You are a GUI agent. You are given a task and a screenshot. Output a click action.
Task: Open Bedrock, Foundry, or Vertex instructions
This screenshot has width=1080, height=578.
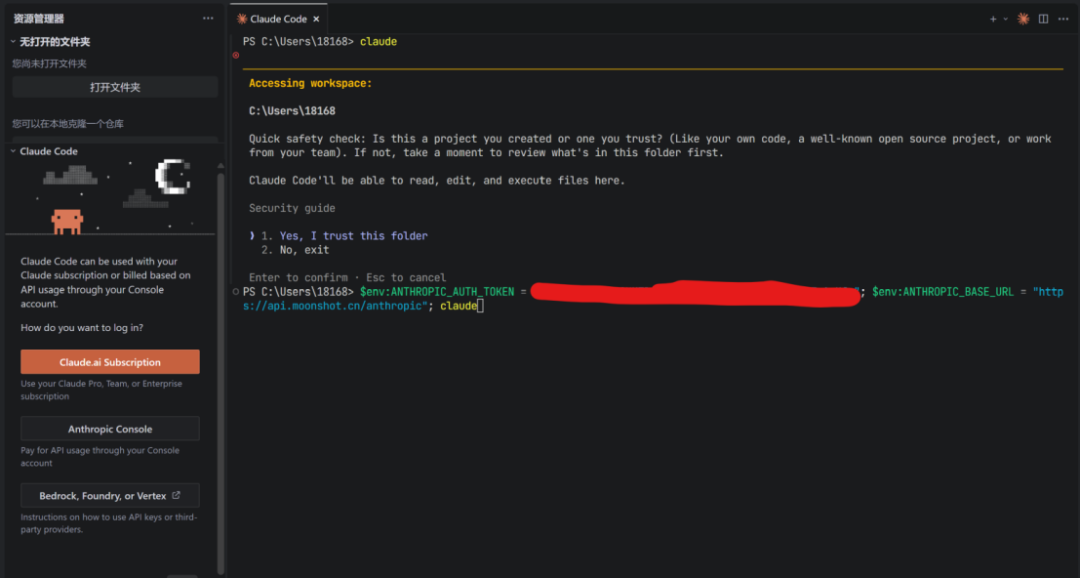click(x=110, y=495)
